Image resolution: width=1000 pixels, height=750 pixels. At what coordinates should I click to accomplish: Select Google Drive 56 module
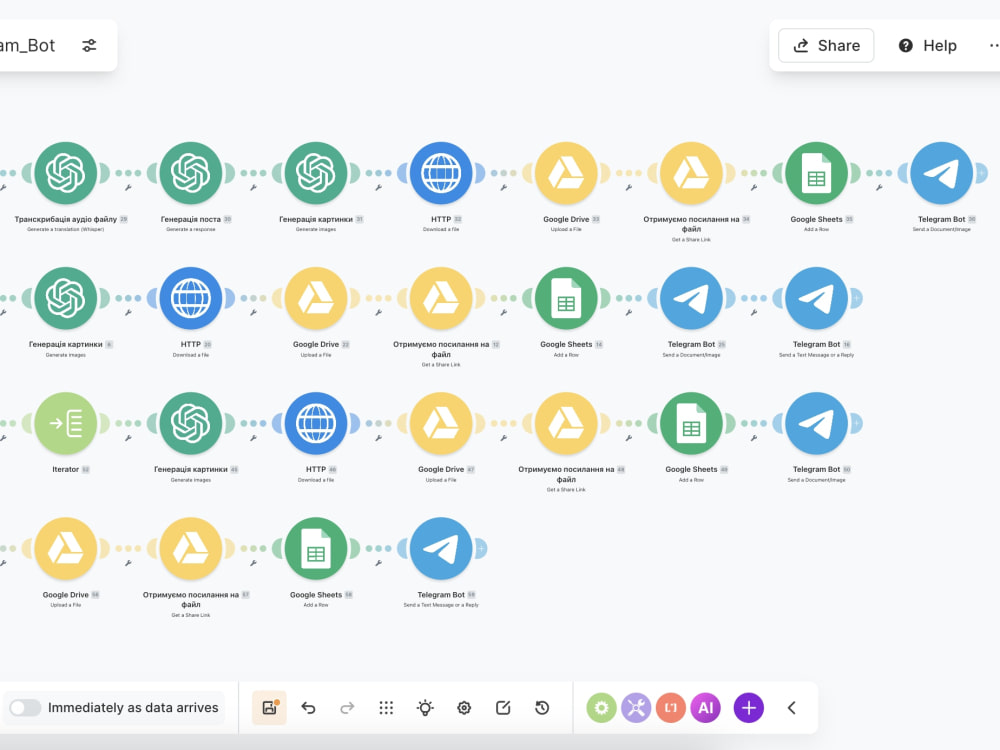tap(66, 548)
